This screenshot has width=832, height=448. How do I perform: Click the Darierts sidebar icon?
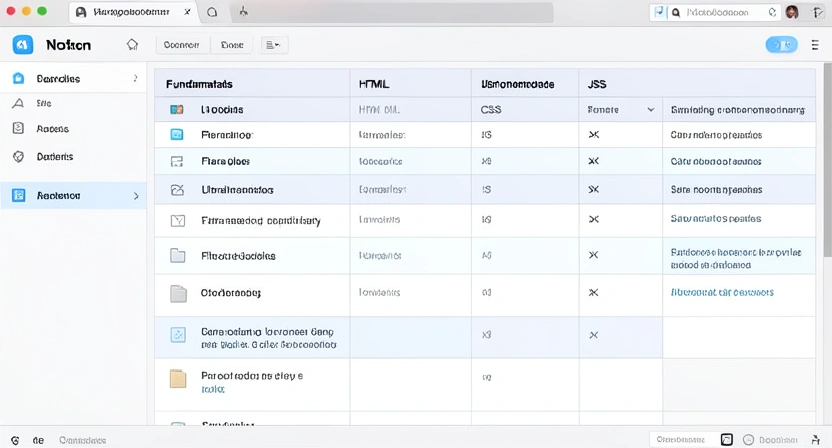point(18,157)
